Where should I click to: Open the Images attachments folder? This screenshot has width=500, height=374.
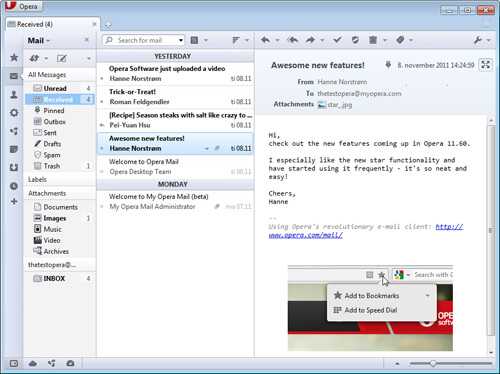tap(60, 218)
